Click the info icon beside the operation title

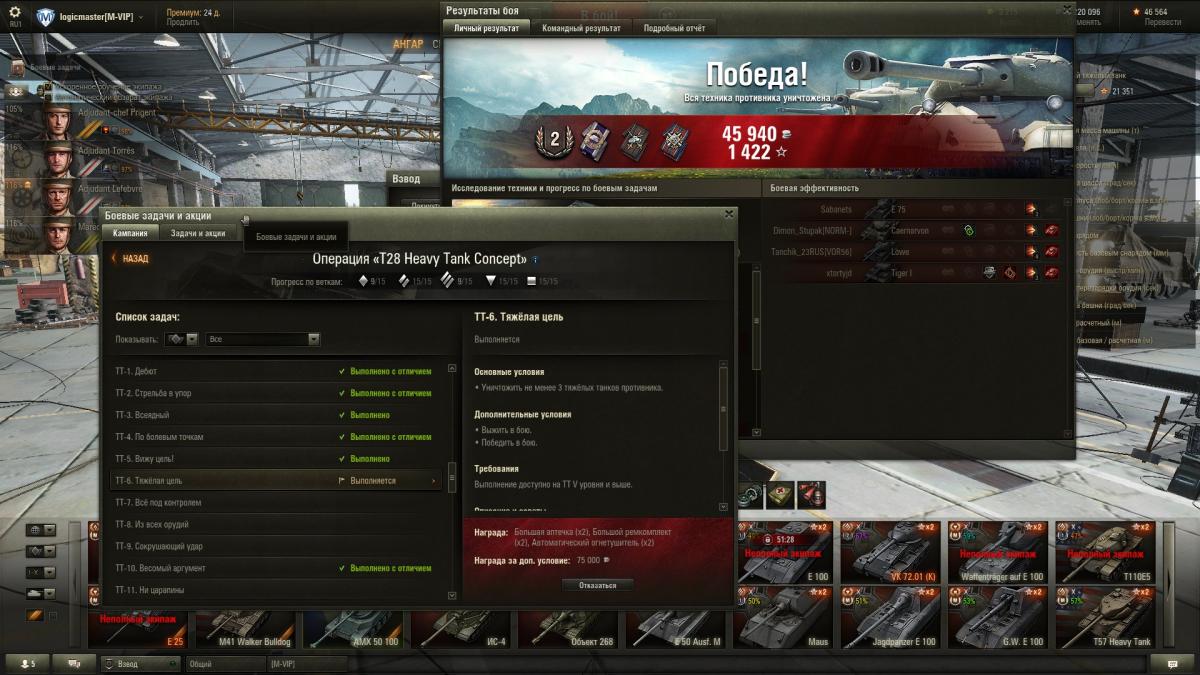(535, 259)
